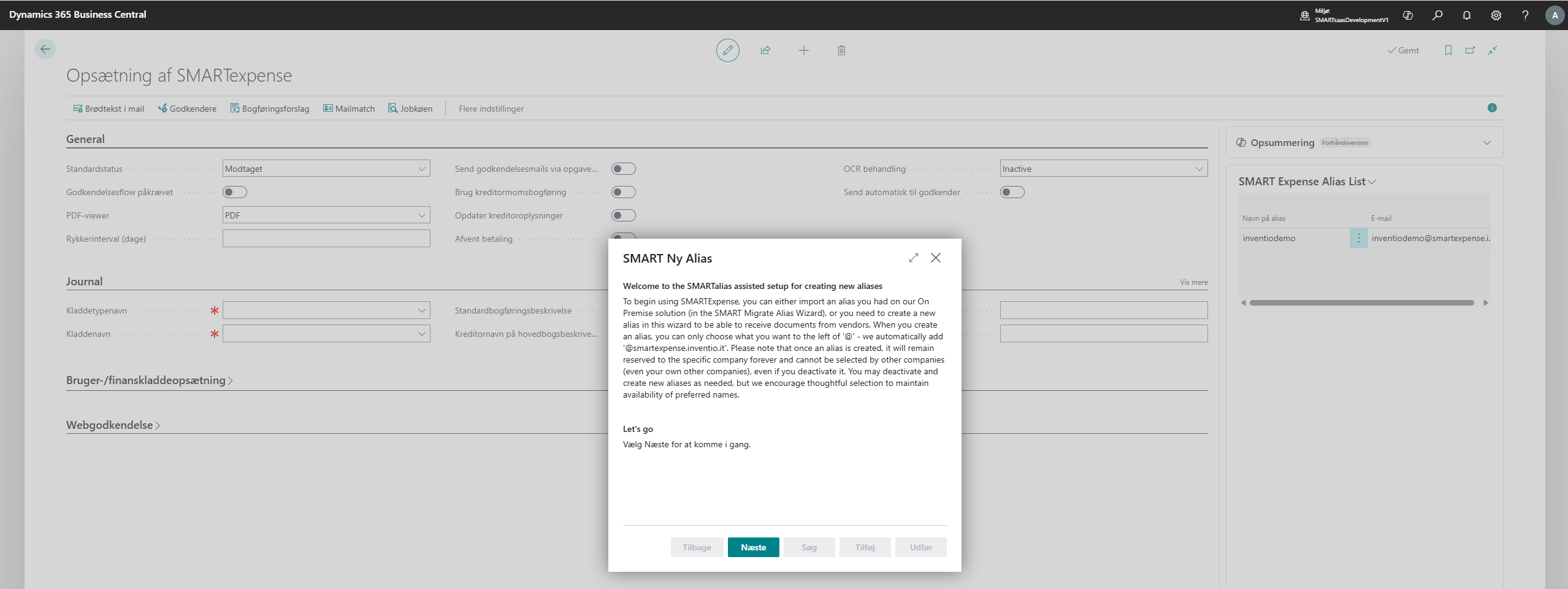The width and height of the screenshot is (1568, 589).
Task: Click the notification bell icon
Action: [1466, 15]
